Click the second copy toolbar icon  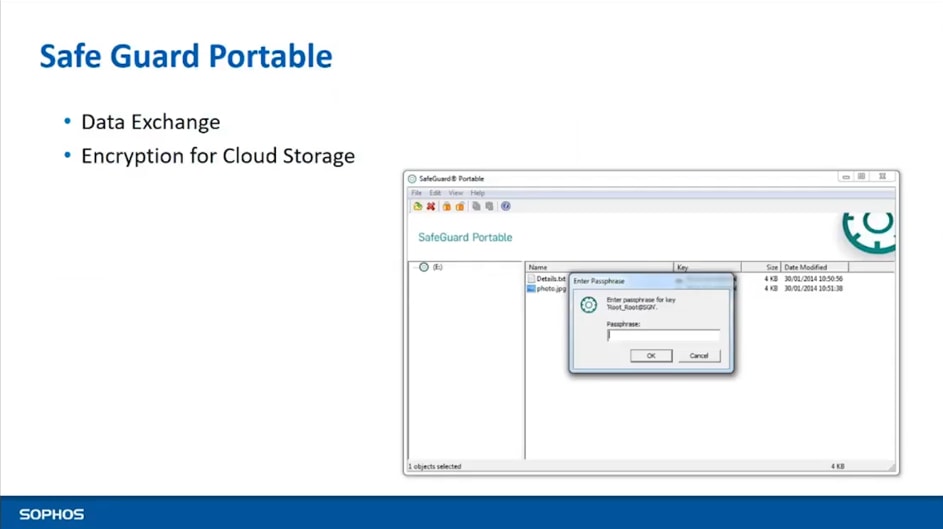tap(489, 207)
